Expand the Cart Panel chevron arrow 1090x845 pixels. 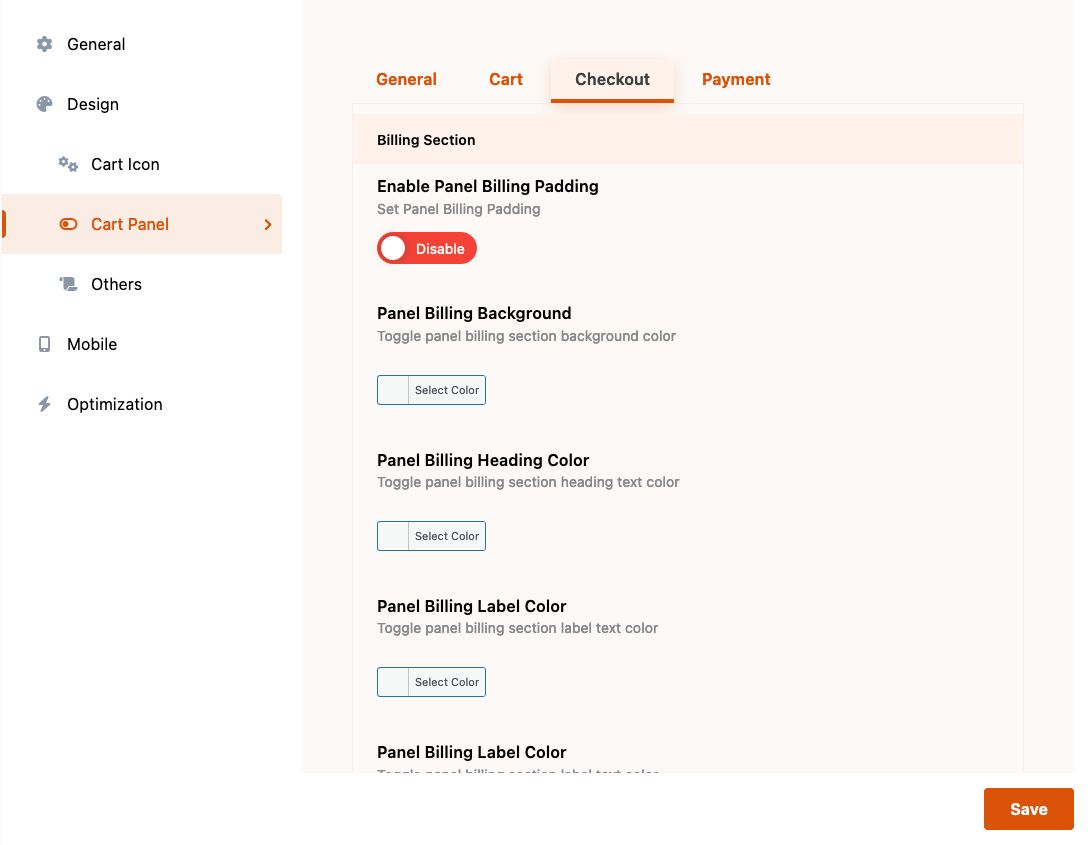pyautogui.click(x=268, y=224)
